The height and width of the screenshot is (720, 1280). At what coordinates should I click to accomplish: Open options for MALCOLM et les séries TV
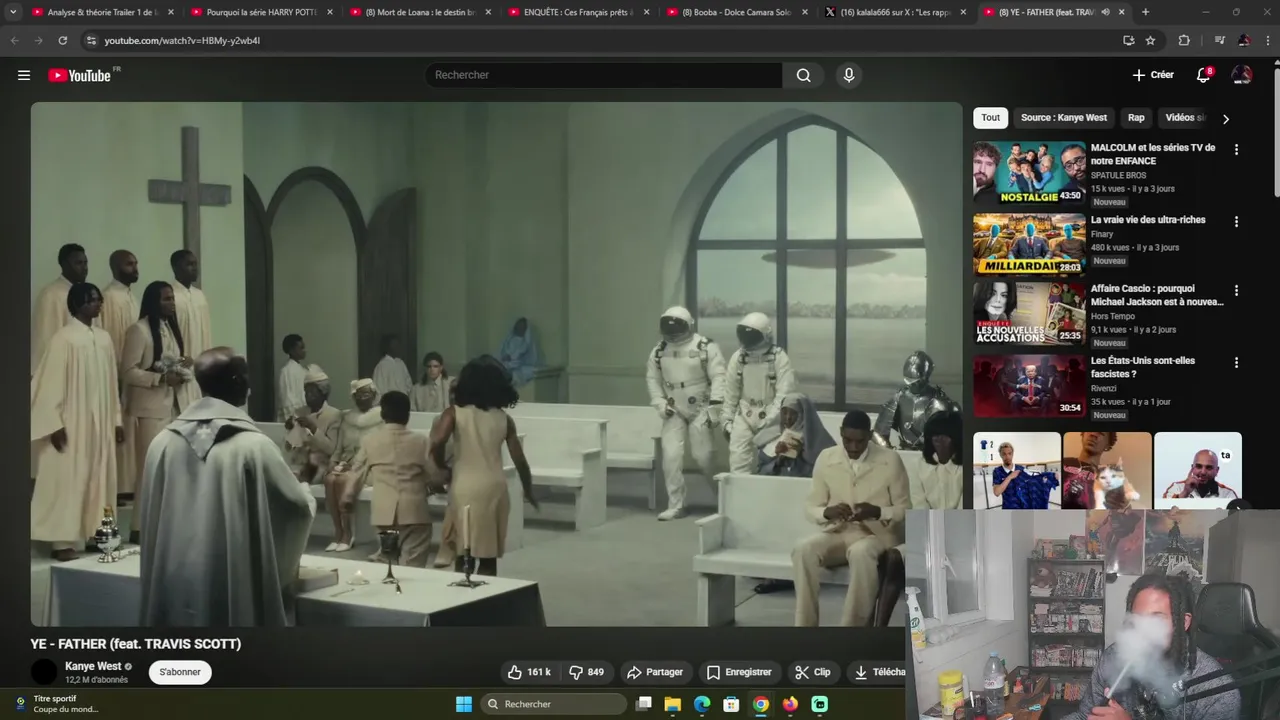(1236, 150)
